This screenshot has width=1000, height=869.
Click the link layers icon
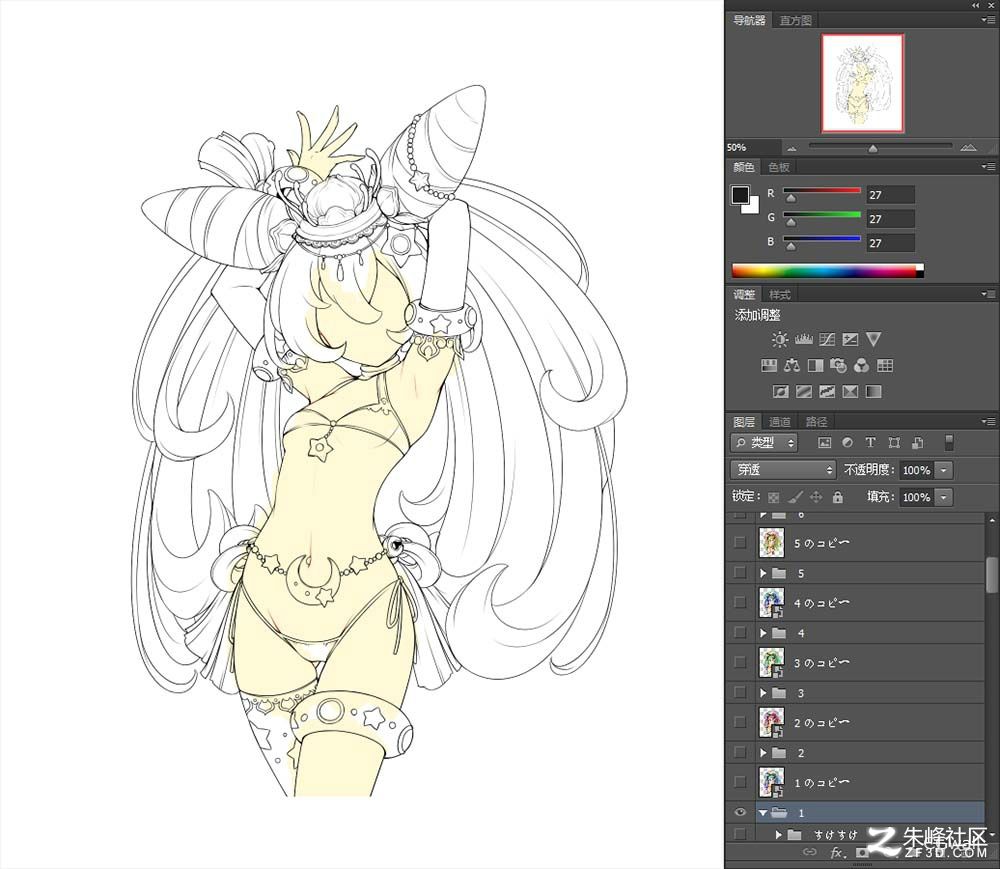(809, 852)
